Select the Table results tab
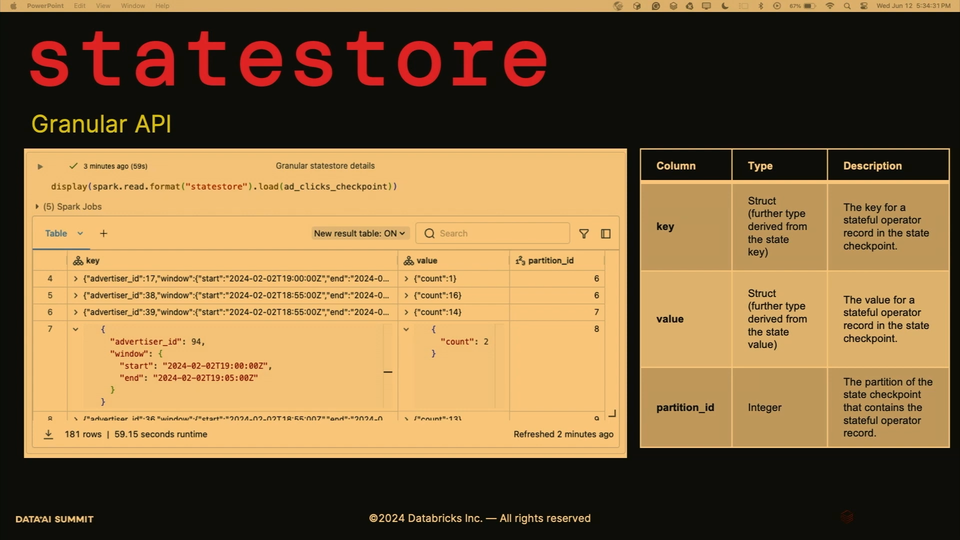The height and width of the screenshot is (540, 960). [56, 233]
